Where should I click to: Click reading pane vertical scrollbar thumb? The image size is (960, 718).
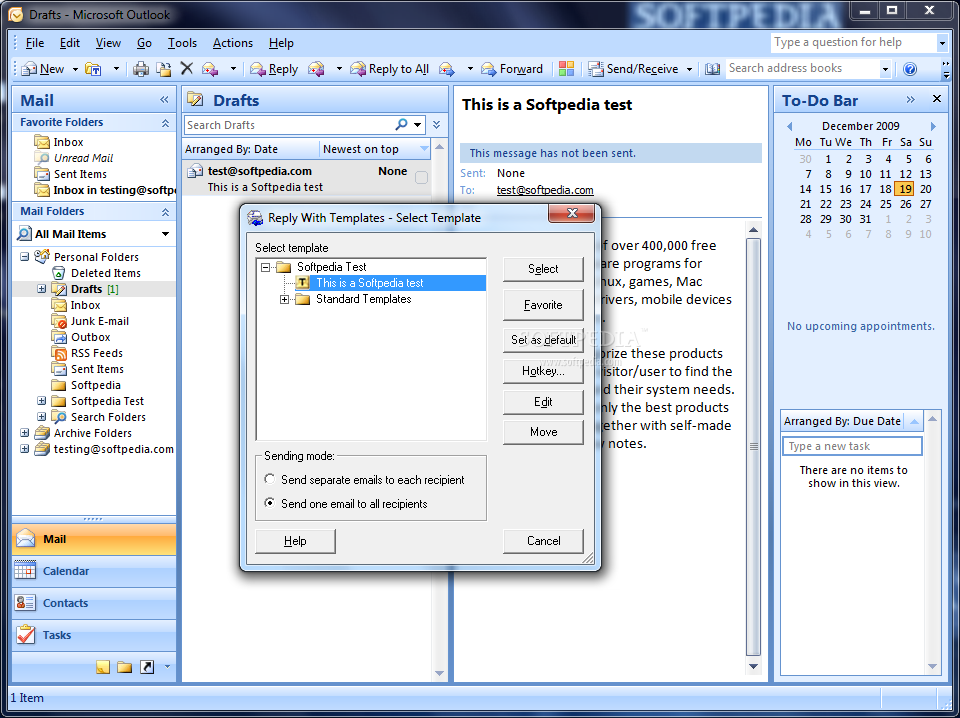[754, 446]
